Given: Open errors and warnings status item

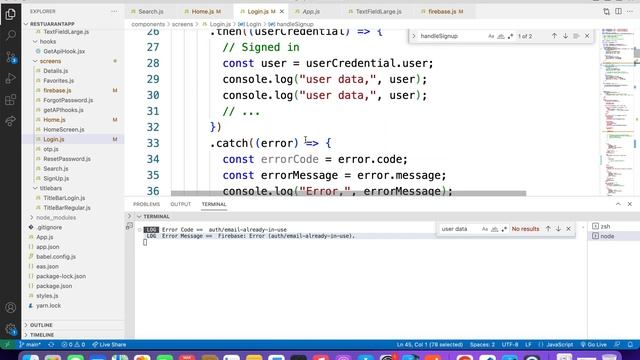Looking at the screenshot, I should (73, 344).
